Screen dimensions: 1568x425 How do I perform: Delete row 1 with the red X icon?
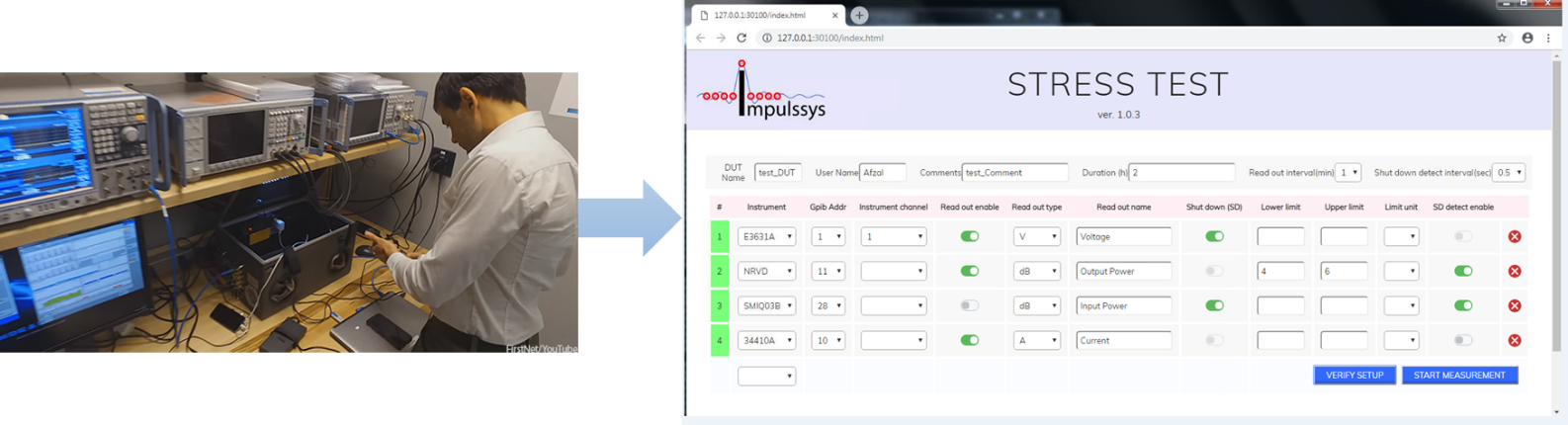[x=1514, y=236]
